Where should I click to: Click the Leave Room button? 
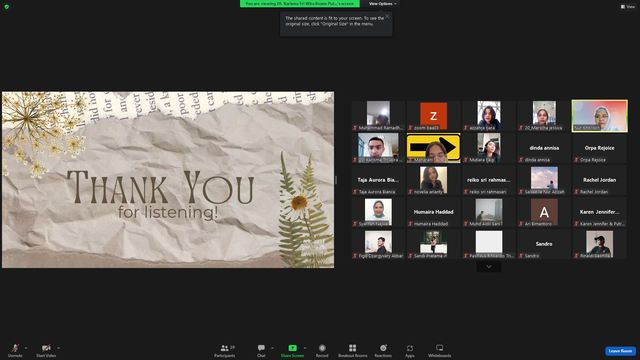point(620,351)
